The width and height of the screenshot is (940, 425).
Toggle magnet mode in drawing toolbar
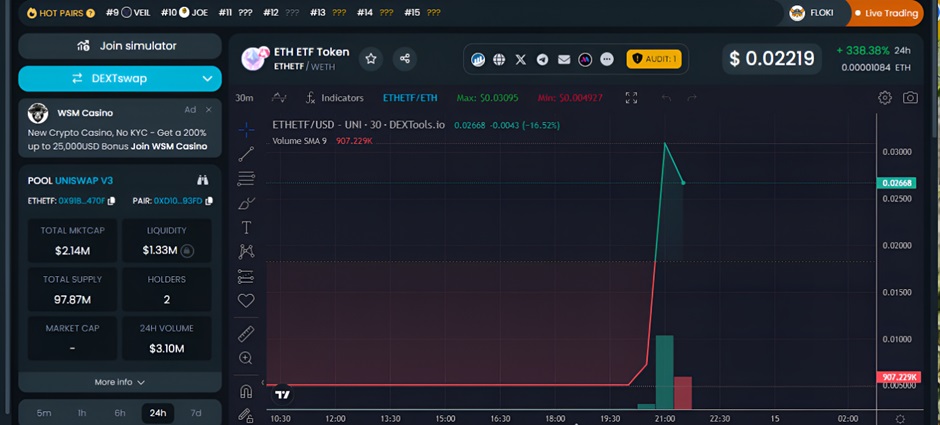(x=246, y=391)
